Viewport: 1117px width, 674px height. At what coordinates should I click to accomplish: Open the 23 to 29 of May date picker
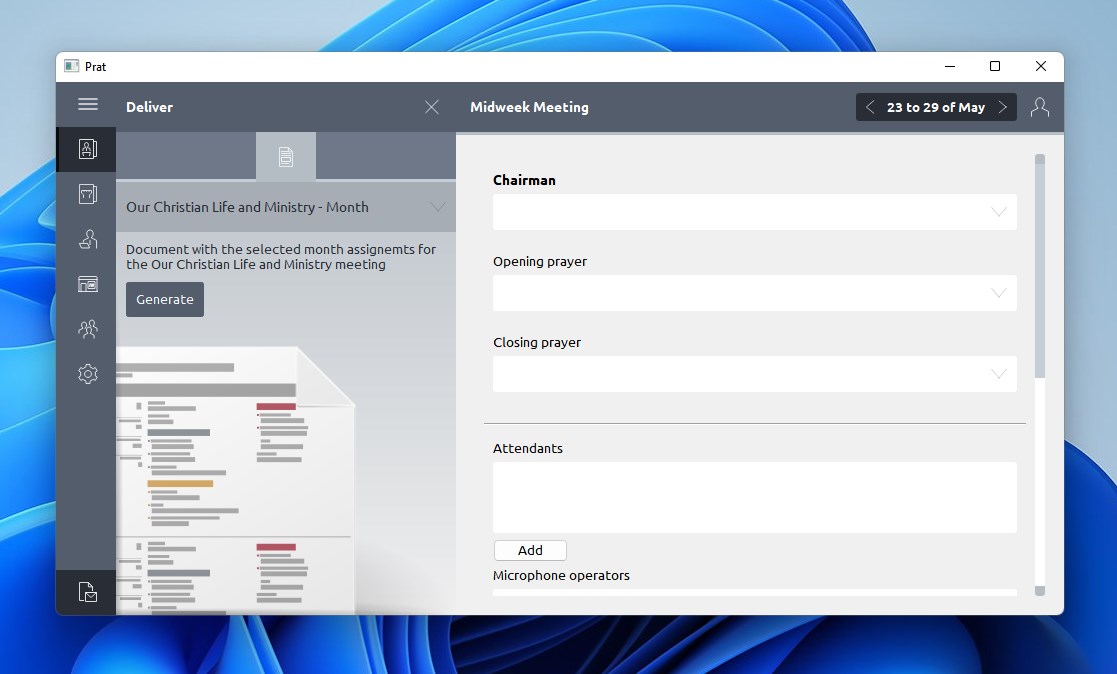click(x=935, y=107)
